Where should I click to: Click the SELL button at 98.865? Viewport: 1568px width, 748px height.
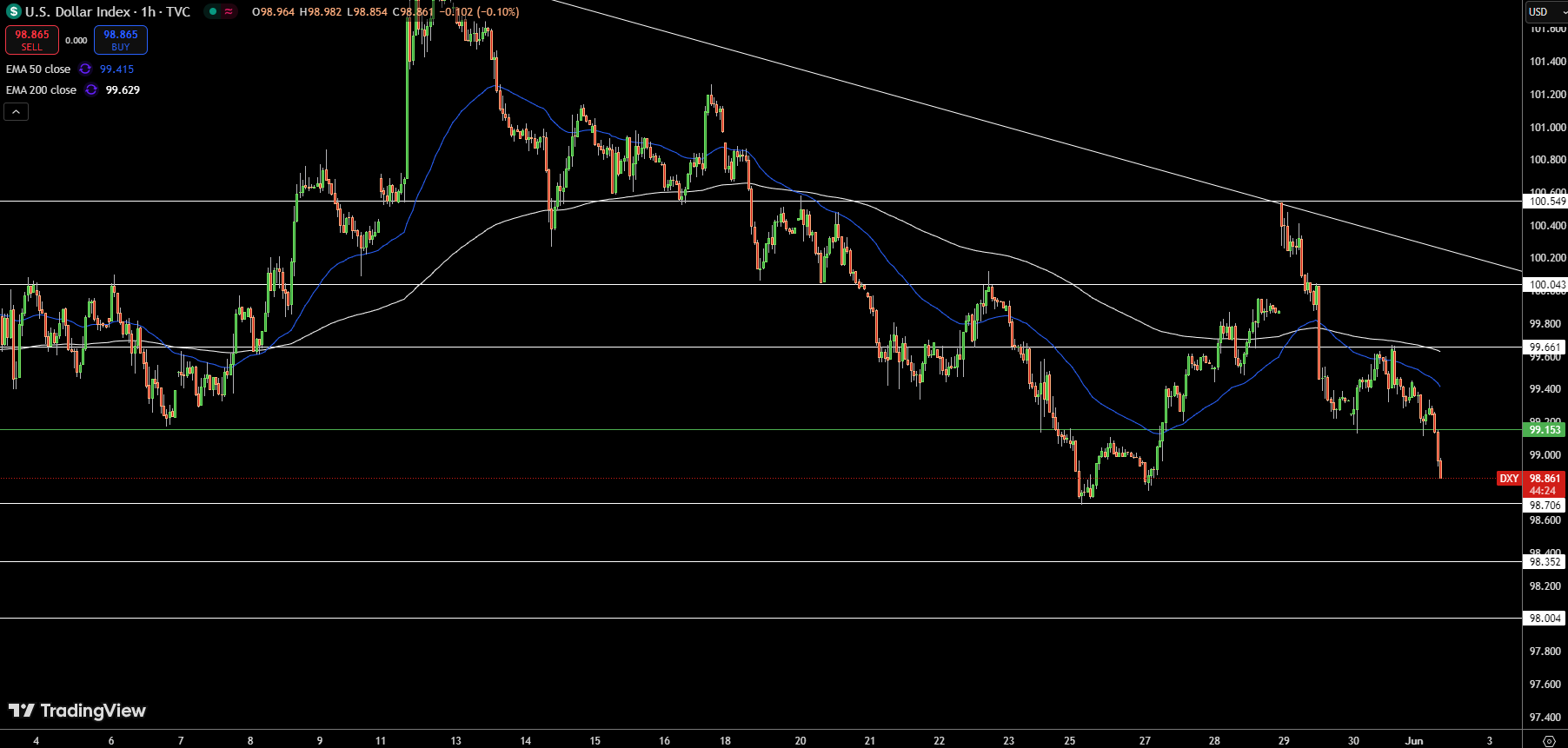point(32,40)
